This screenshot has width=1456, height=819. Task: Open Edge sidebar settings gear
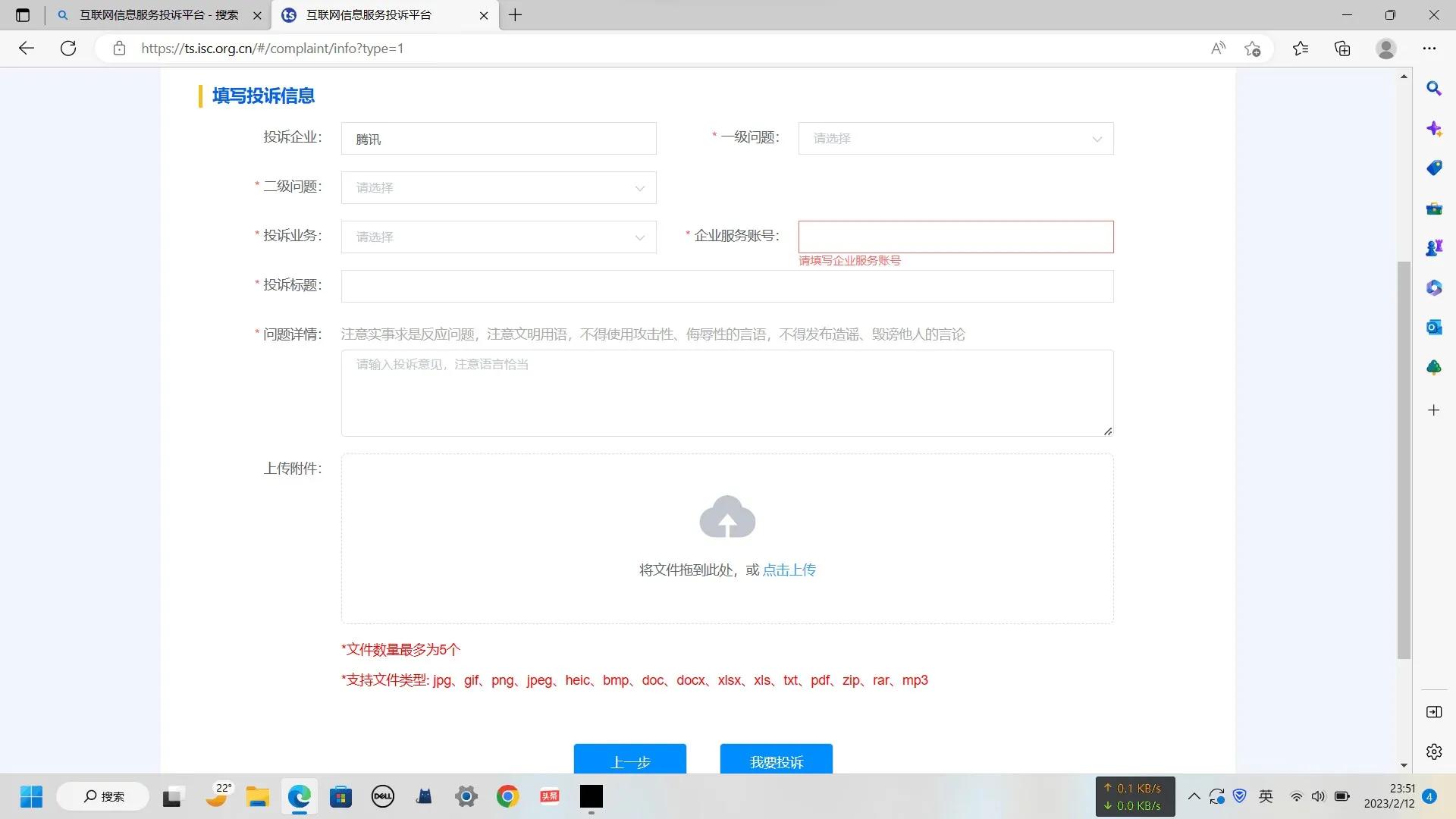click(x=1433, y=752)
